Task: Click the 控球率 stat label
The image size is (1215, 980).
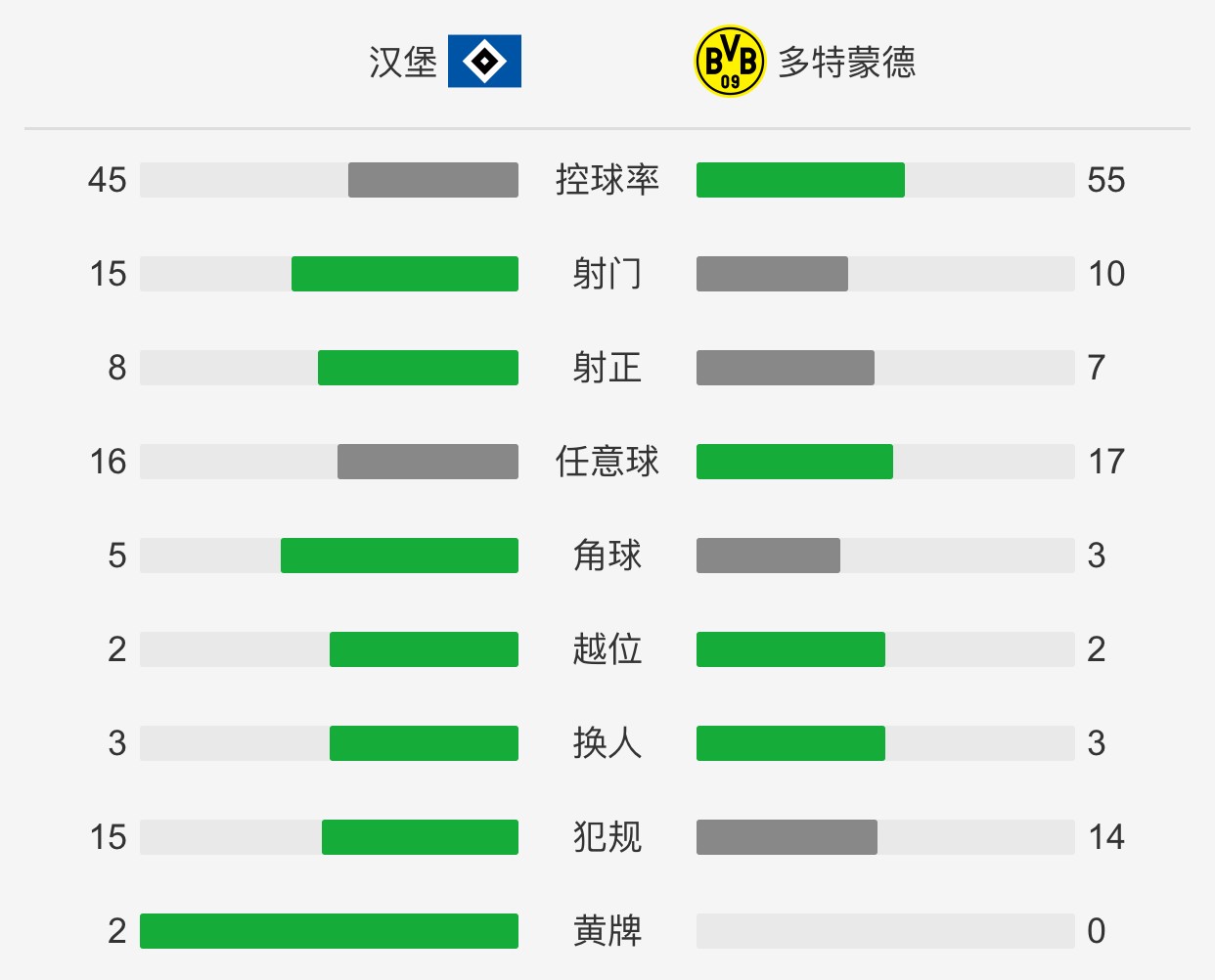Action: coord(607,180)
